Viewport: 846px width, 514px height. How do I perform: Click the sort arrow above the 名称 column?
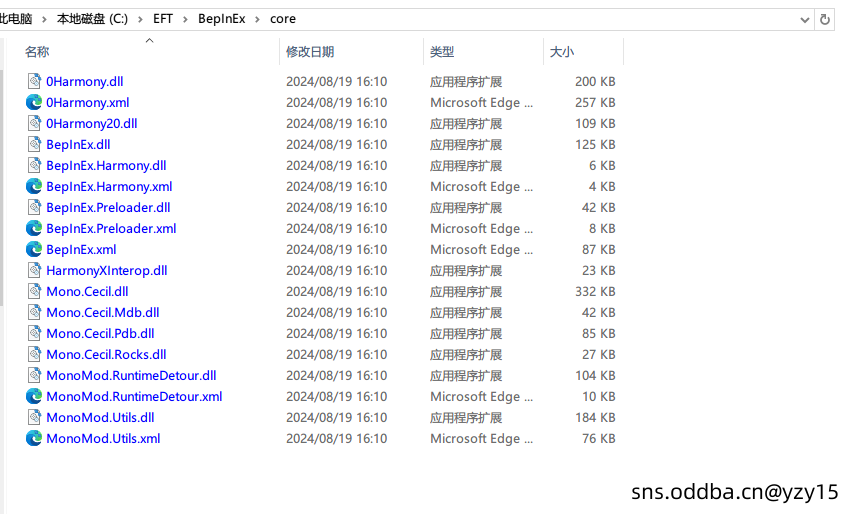coord(149,40)
